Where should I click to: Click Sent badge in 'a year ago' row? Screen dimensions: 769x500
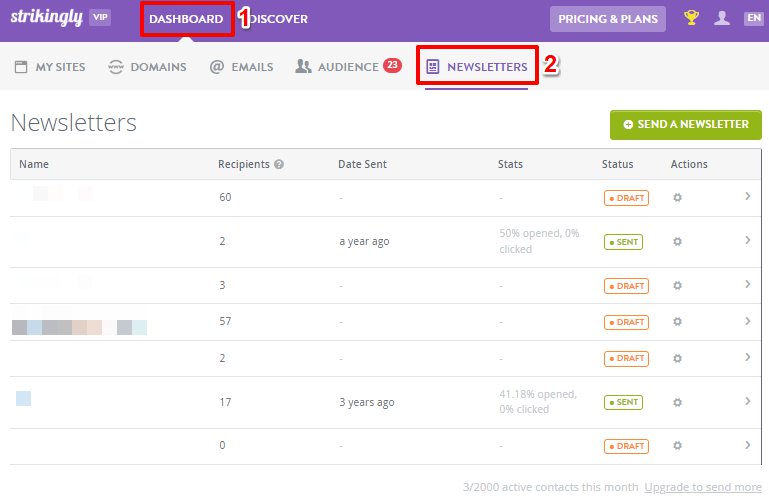tap(623, 242)
